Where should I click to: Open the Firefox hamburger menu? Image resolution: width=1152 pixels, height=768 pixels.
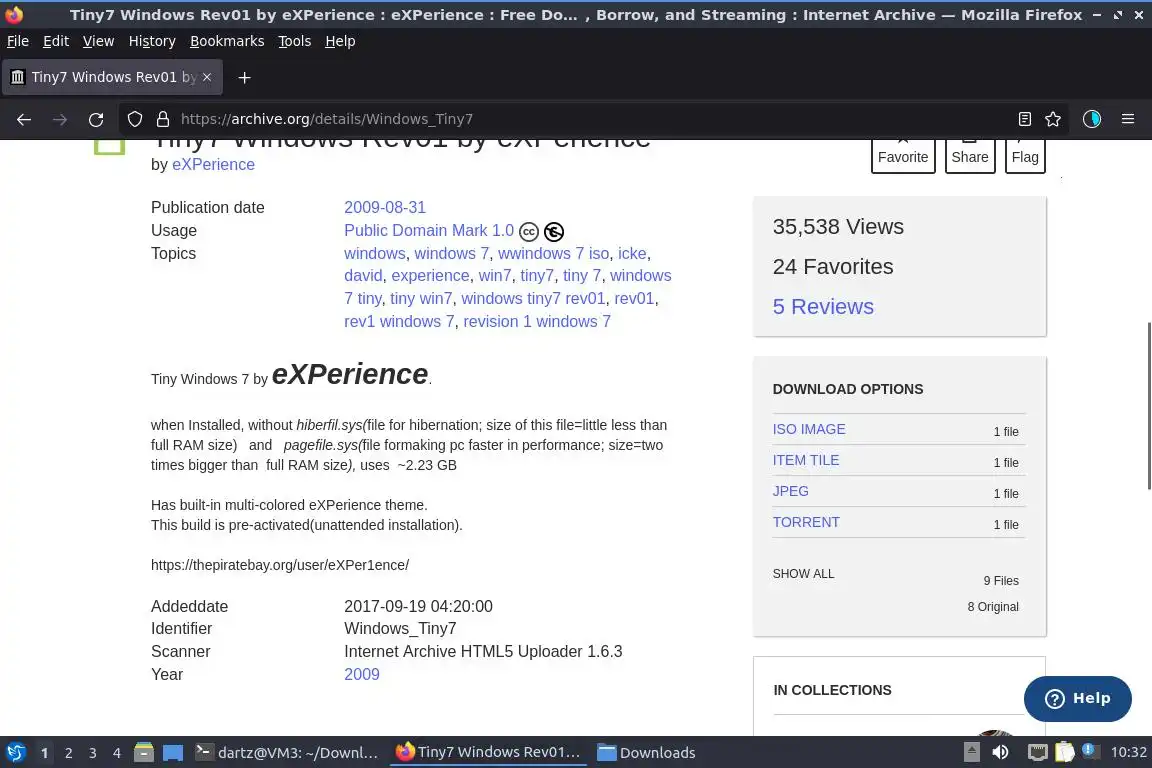click(x=1128, y=119)
